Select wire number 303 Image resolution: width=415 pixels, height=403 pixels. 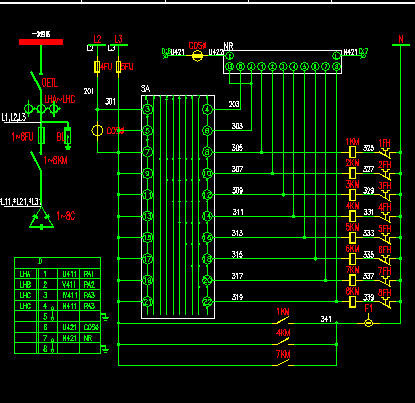click(x=237, y=126)
